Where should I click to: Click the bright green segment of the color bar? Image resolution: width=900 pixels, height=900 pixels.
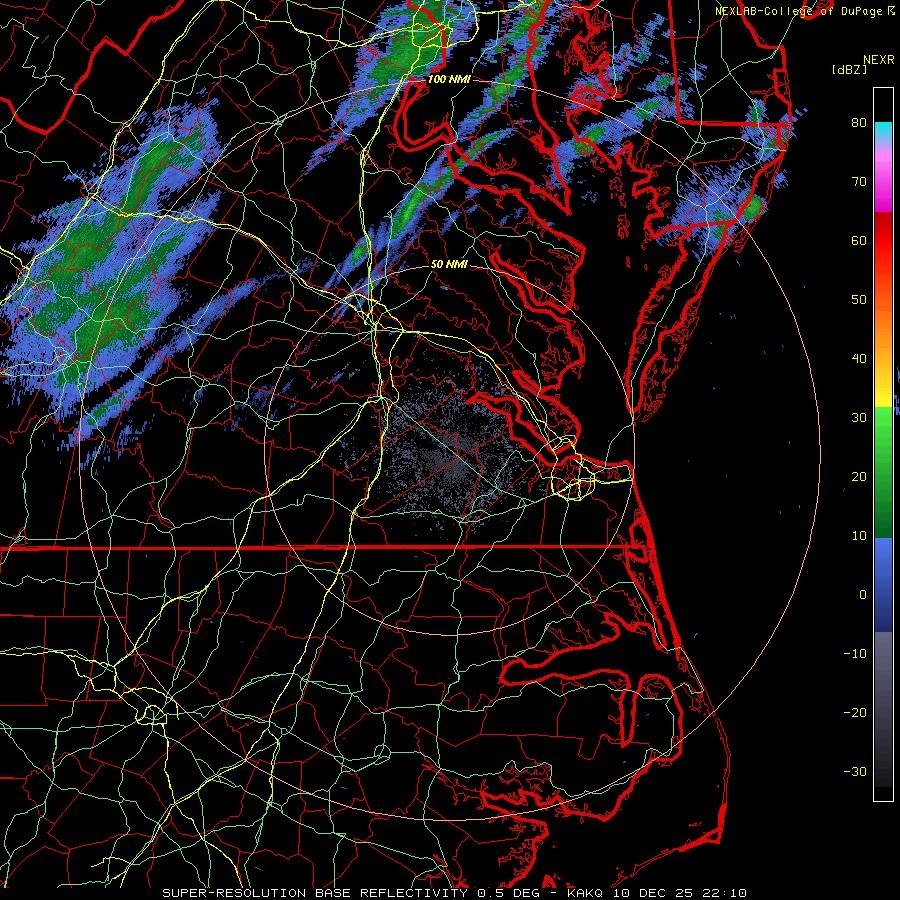click(883, 428)
